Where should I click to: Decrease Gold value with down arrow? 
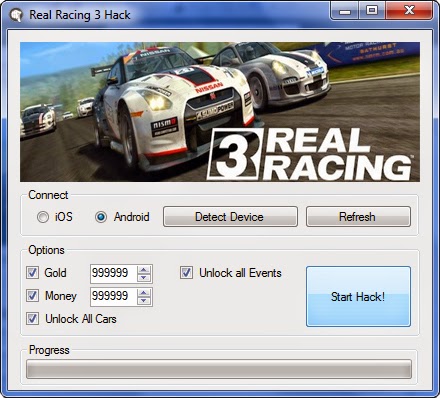coord(144,278)
